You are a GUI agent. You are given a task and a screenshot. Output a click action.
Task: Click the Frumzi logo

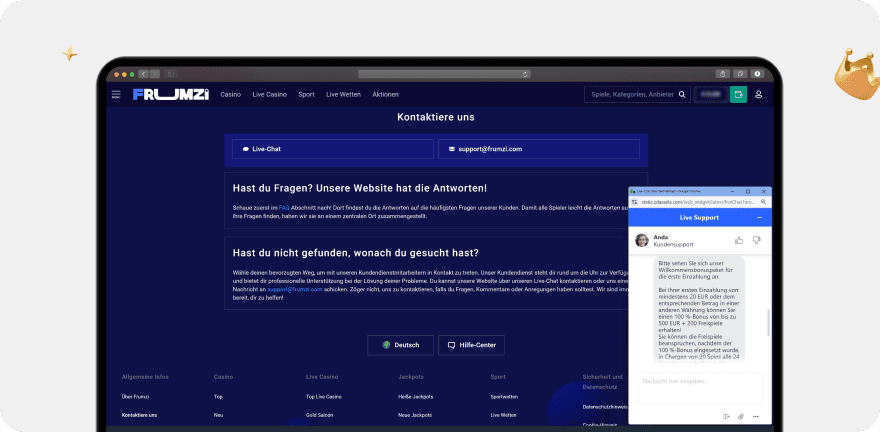[170, 94]
